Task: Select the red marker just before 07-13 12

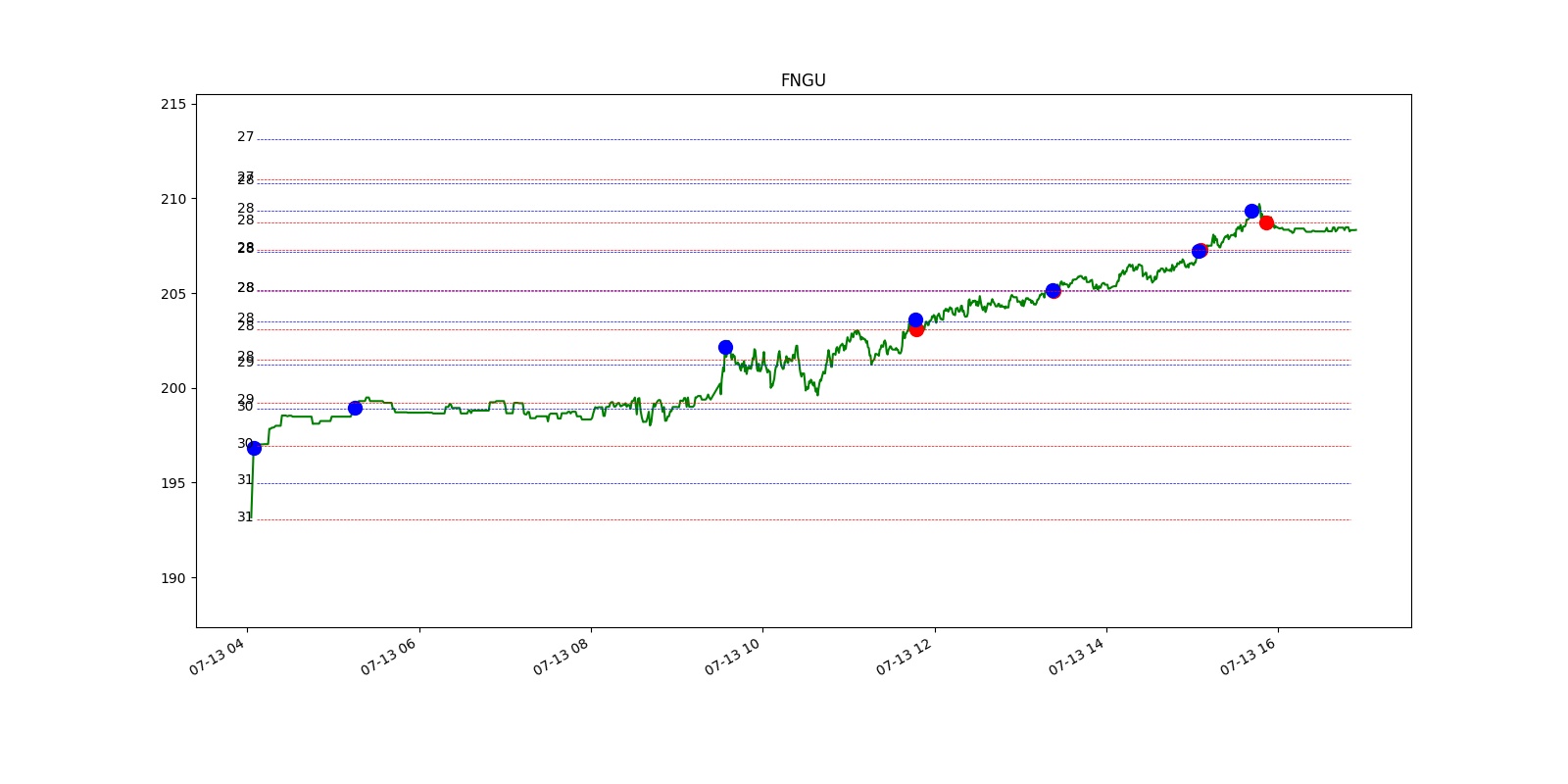Action: coord(916,330)
